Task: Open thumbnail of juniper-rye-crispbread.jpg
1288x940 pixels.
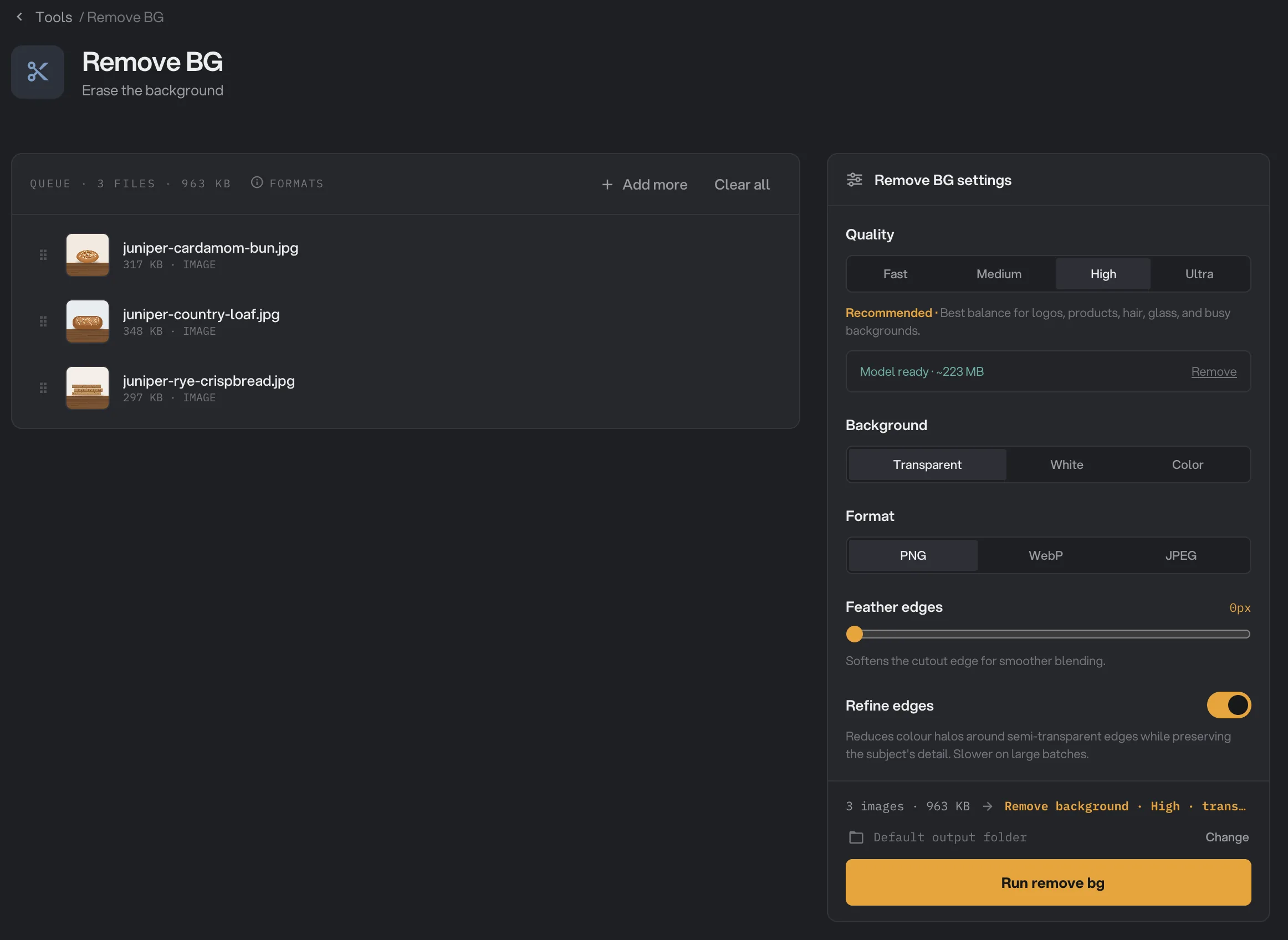Action: tap(88, 388)
